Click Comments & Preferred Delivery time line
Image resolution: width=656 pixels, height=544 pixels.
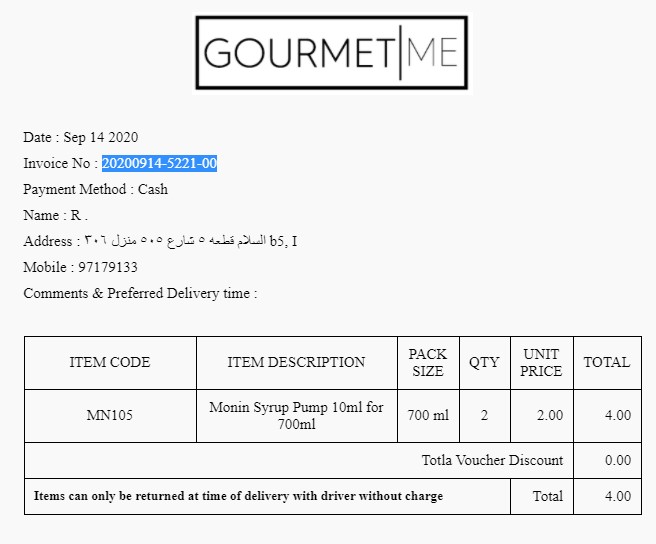click(140, 293)
